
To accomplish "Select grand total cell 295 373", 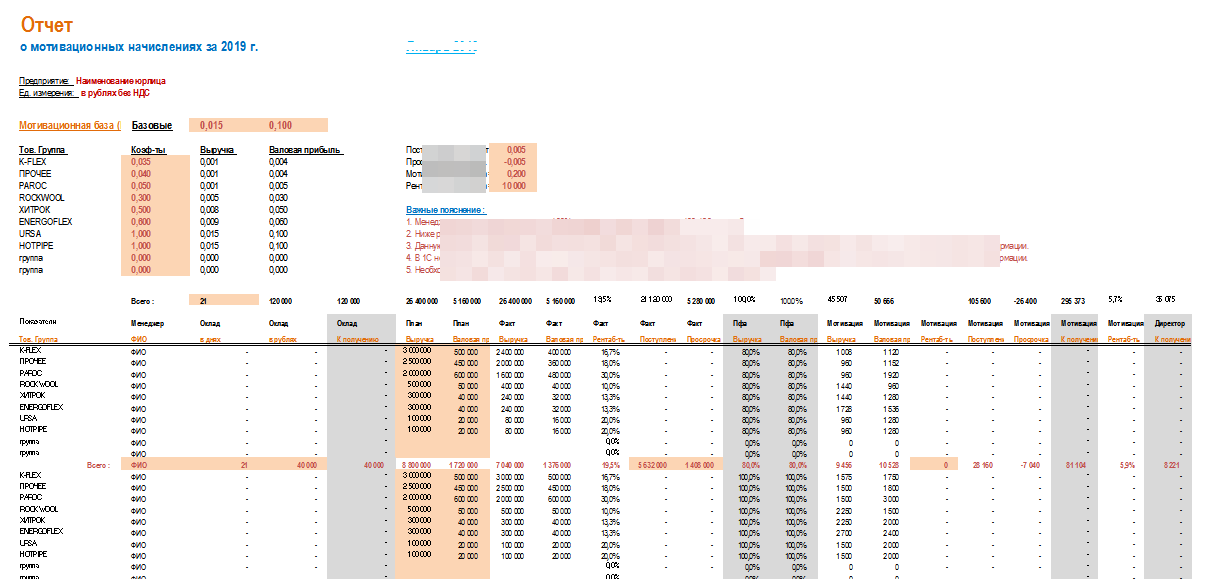I will (1074, 299).
